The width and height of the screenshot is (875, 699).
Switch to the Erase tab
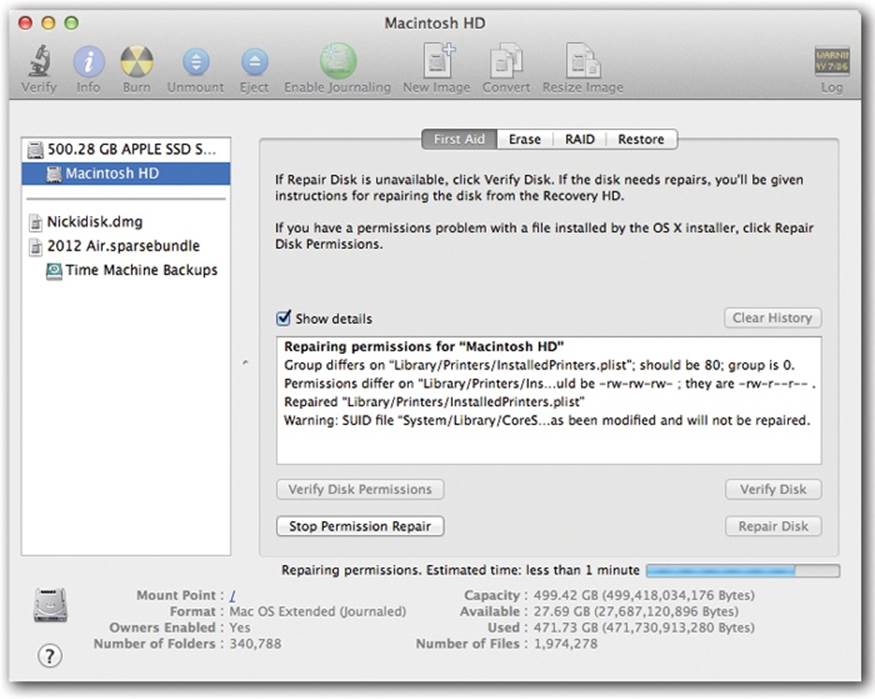[525, 139]
